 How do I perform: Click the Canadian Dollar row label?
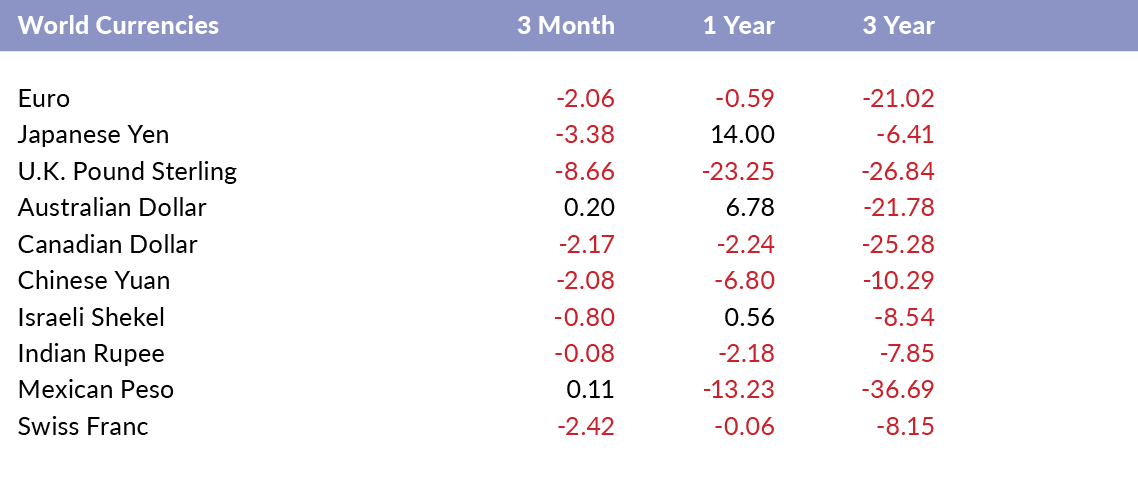(107, 244)
